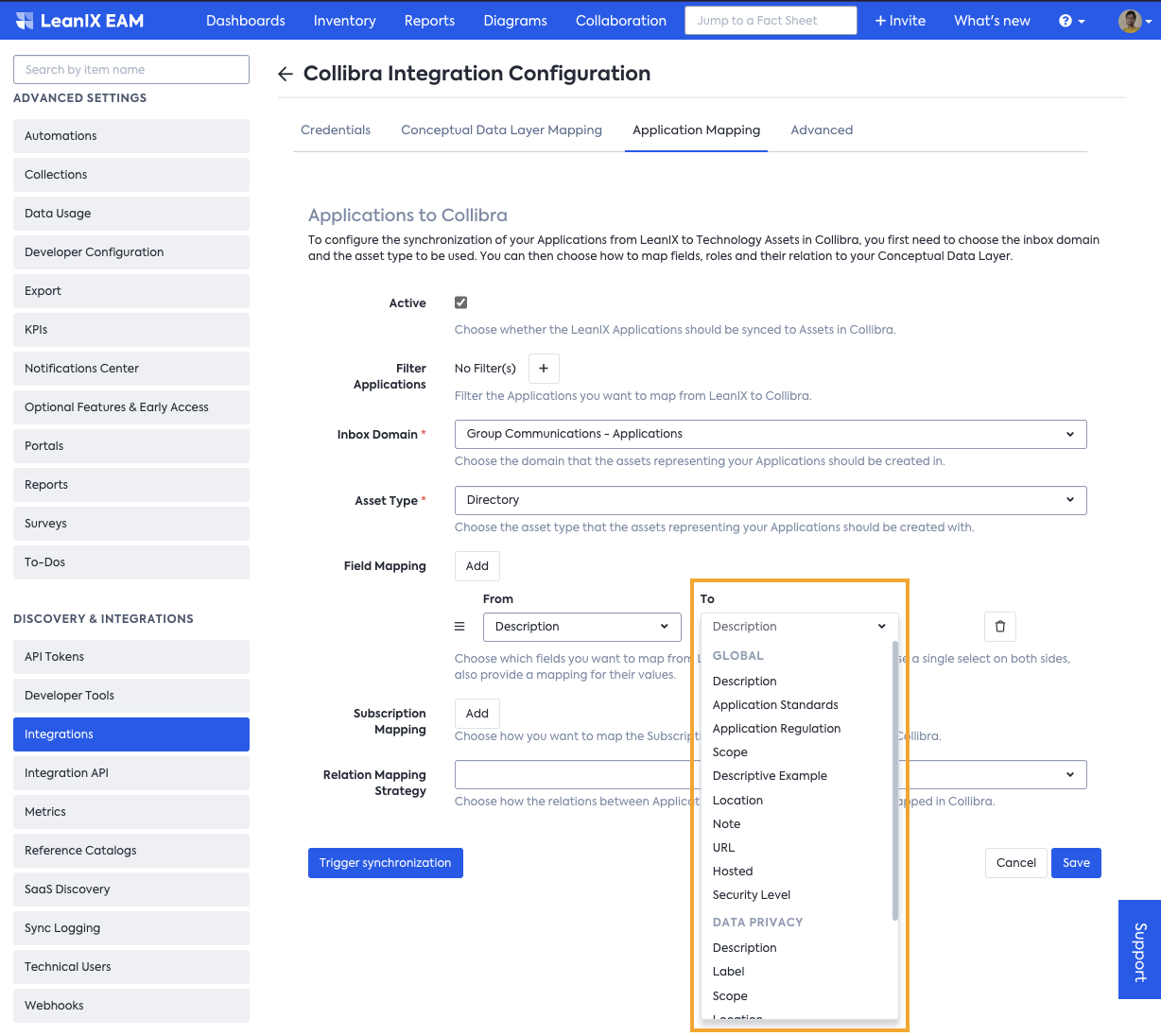This screenshot has width=1161, height=1036.
Task: Click Add under Field Mapping
Action: click(x=477, y=566)
